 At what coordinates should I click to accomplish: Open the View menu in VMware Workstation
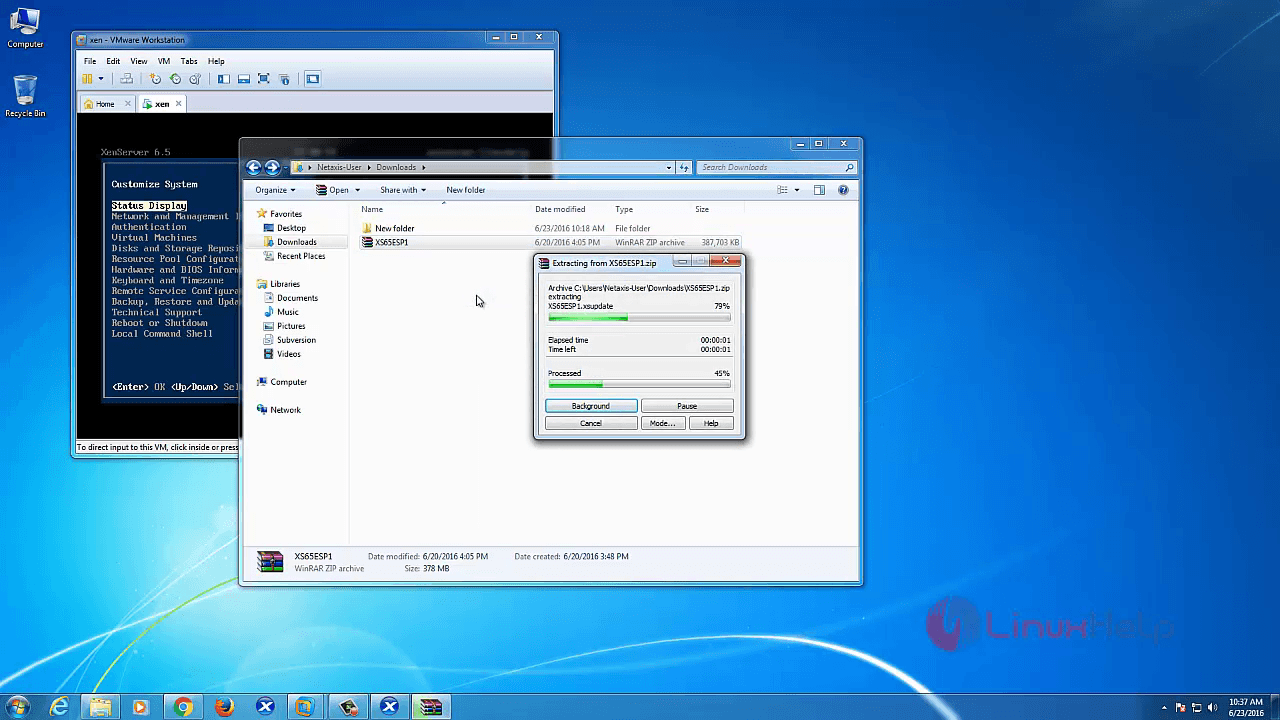139,61
